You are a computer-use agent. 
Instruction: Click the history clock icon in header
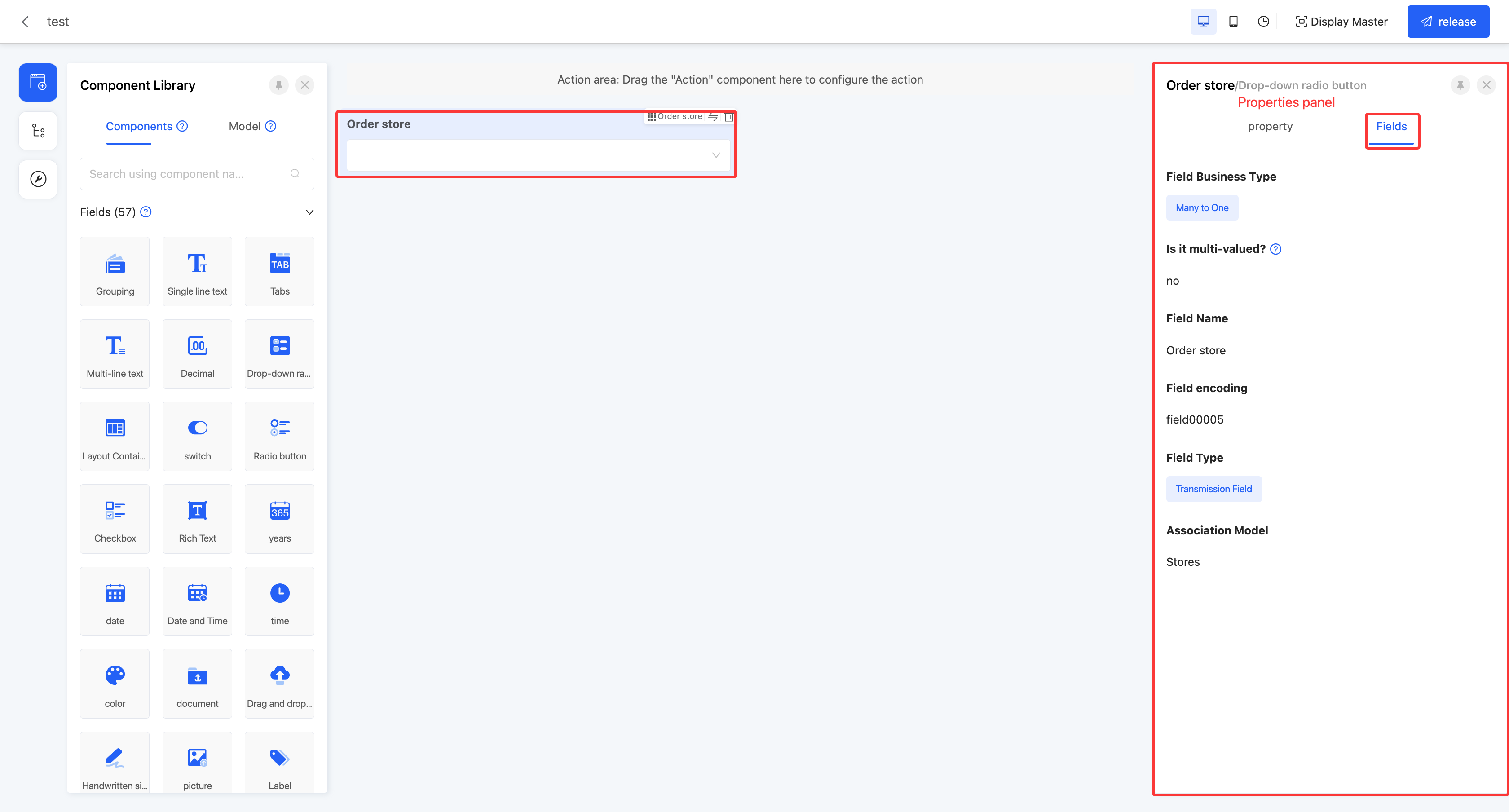pos(1263,22)
